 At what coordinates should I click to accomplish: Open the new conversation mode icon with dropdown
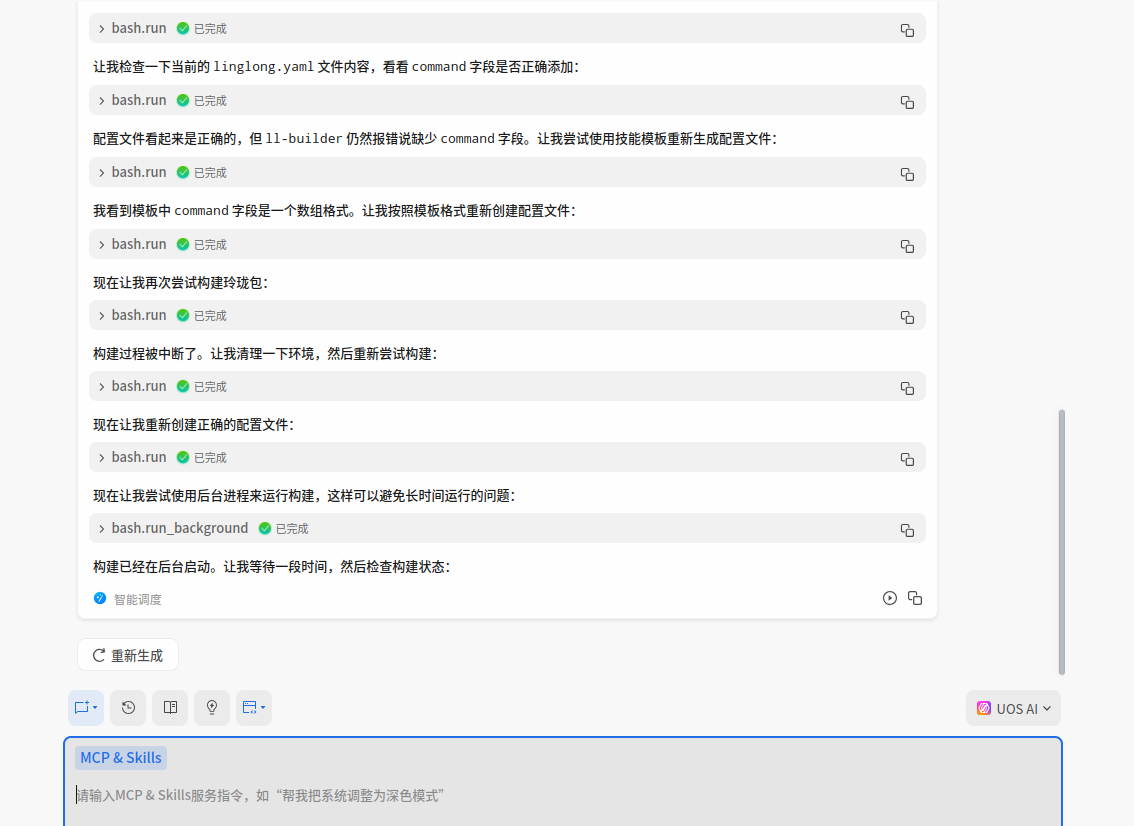point(86,707)
